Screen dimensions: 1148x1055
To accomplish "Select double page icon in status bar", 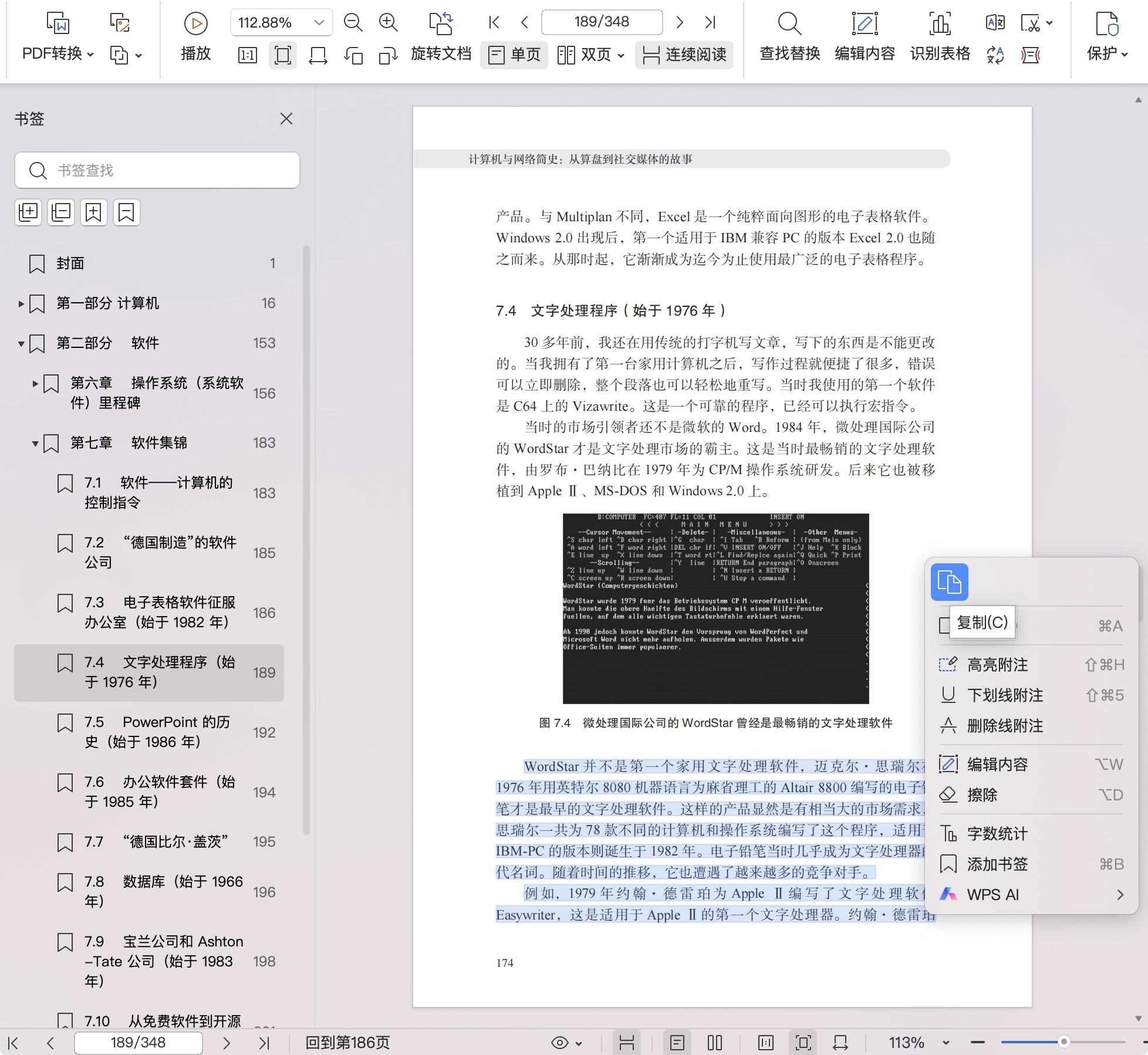I will [x=714, y=1043].
